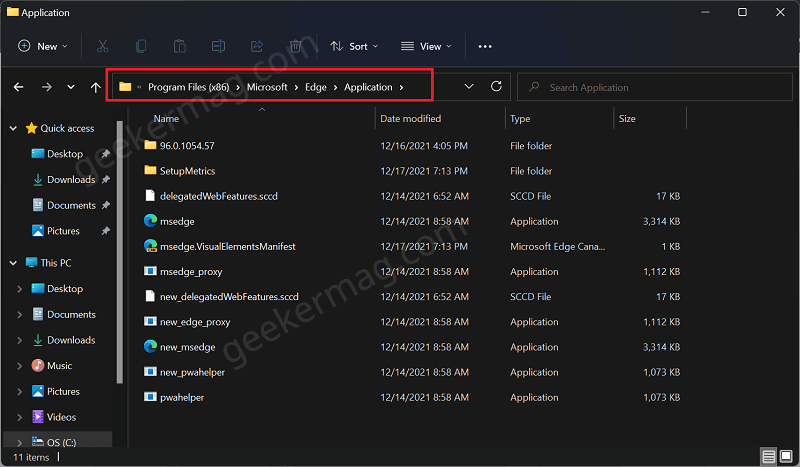Expand Music under This PC
The image size is (800, 467).
tap(19, 366)
